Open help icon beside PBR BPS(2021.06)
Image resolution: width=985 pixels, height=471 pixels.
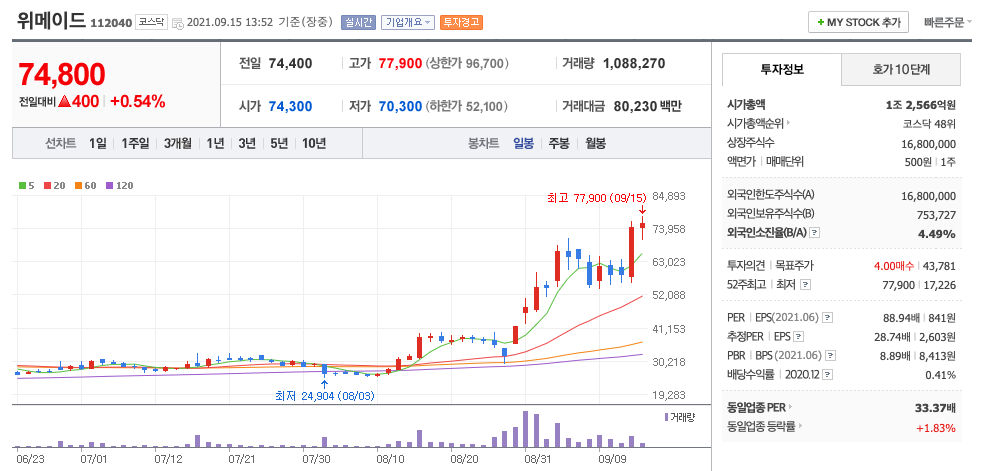click(830, 356)
